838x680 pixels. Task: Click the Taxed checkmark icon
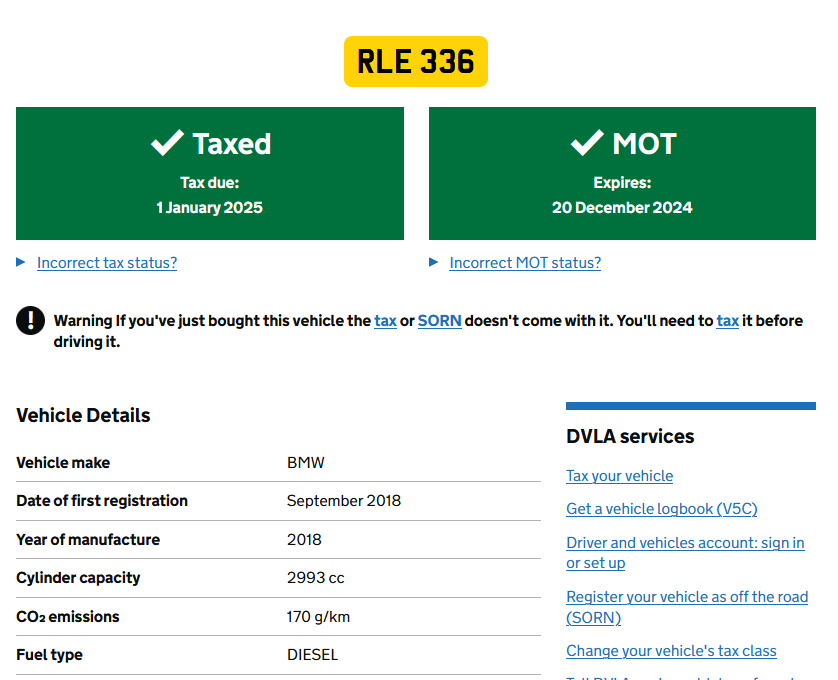(166, 143)
